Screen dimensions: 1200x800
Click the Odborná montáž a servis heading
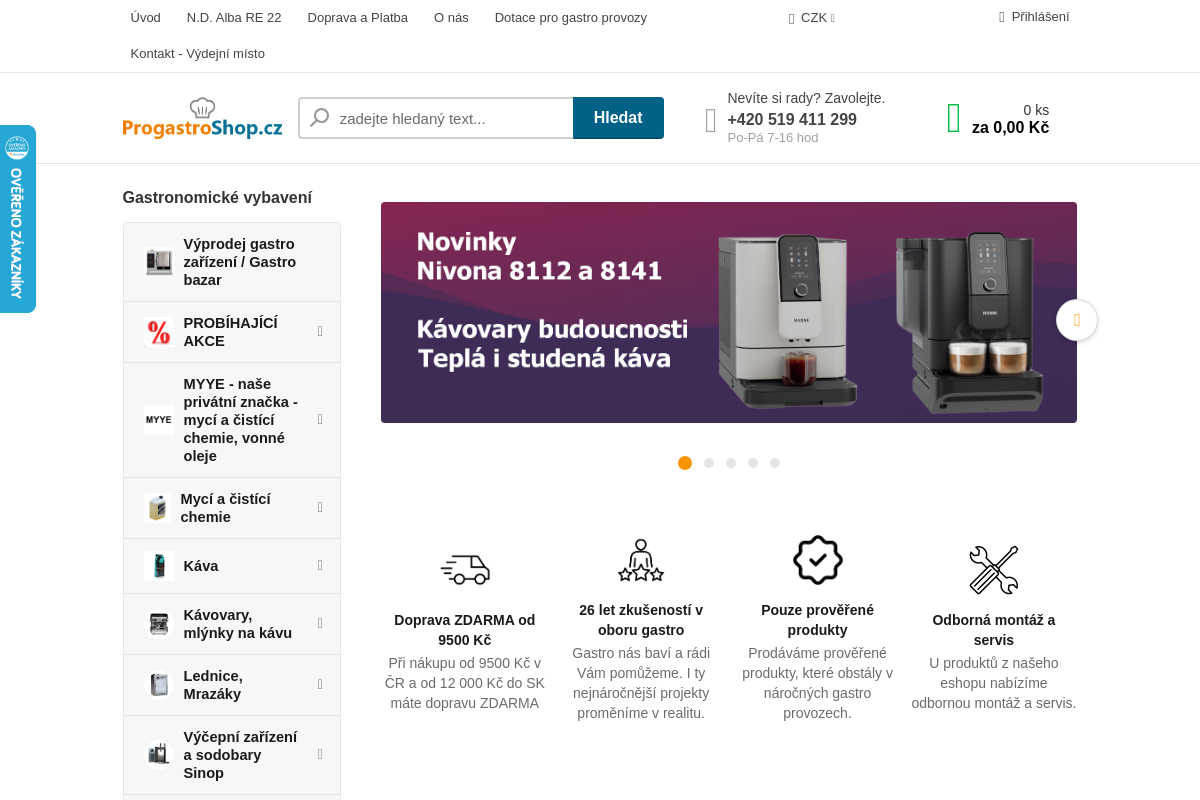pos(994,630)
